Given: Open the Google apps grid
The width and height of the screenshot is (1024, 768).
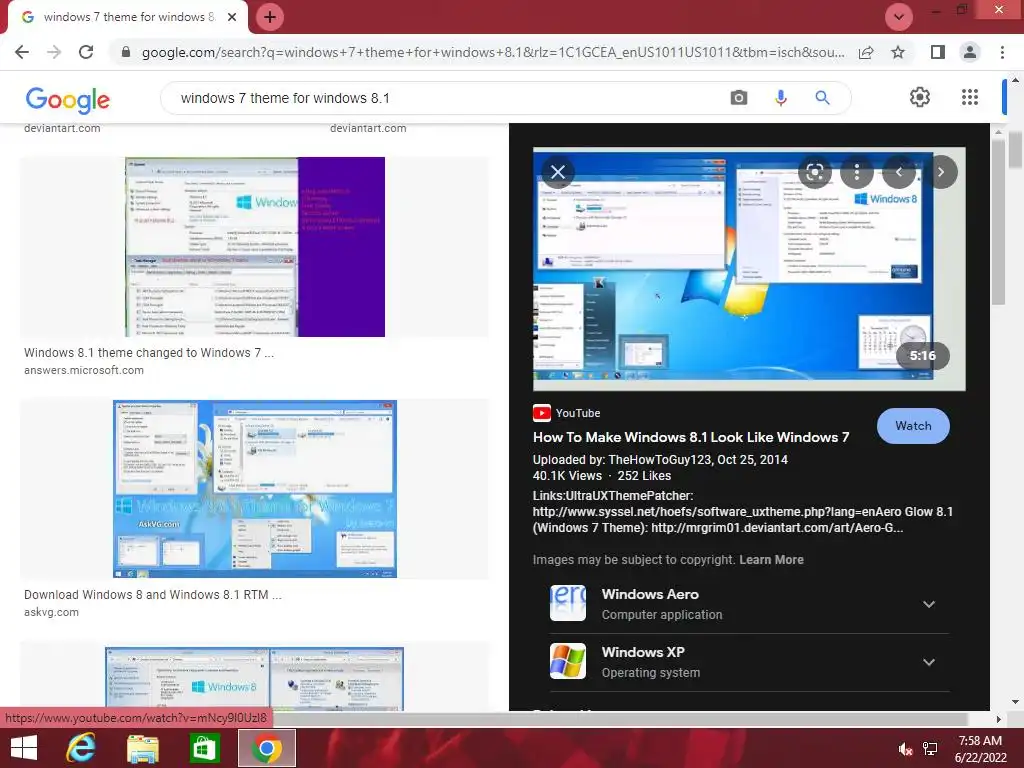Looking at the screenshot, I should pyautogui.click(x=970, y=97).
